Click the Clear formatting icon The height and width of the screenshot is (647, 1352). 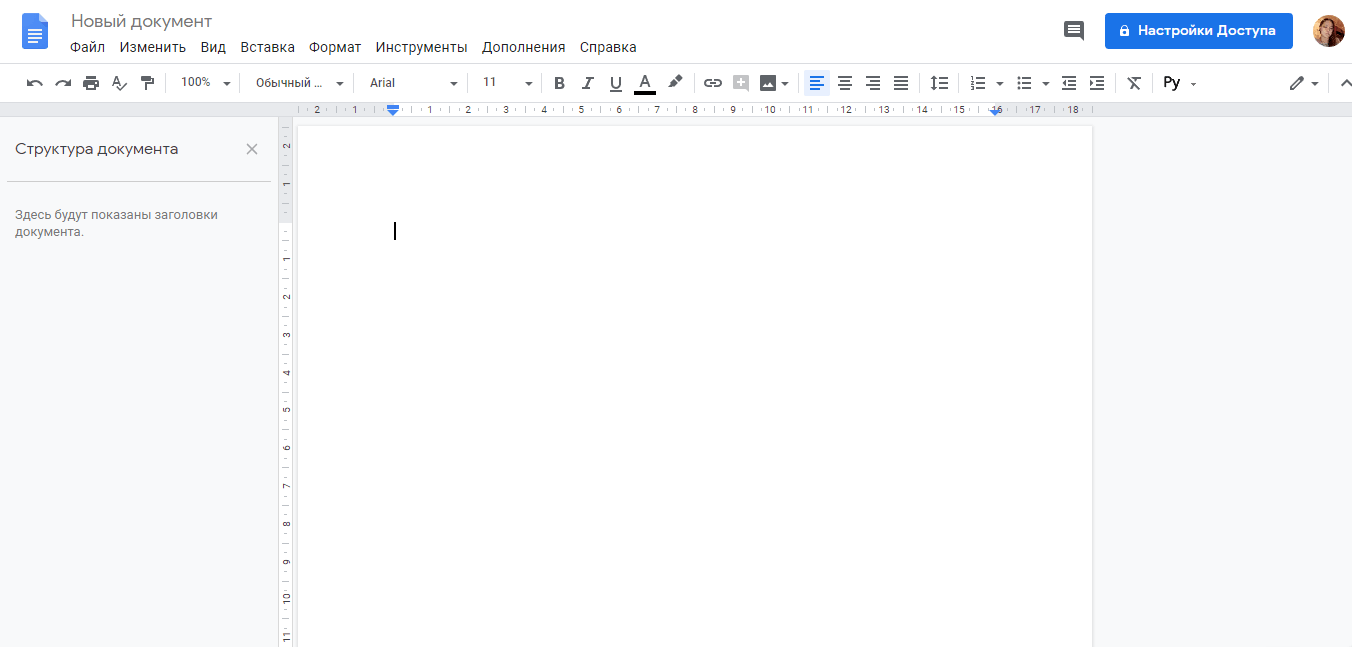click(x=1133, y=83)
